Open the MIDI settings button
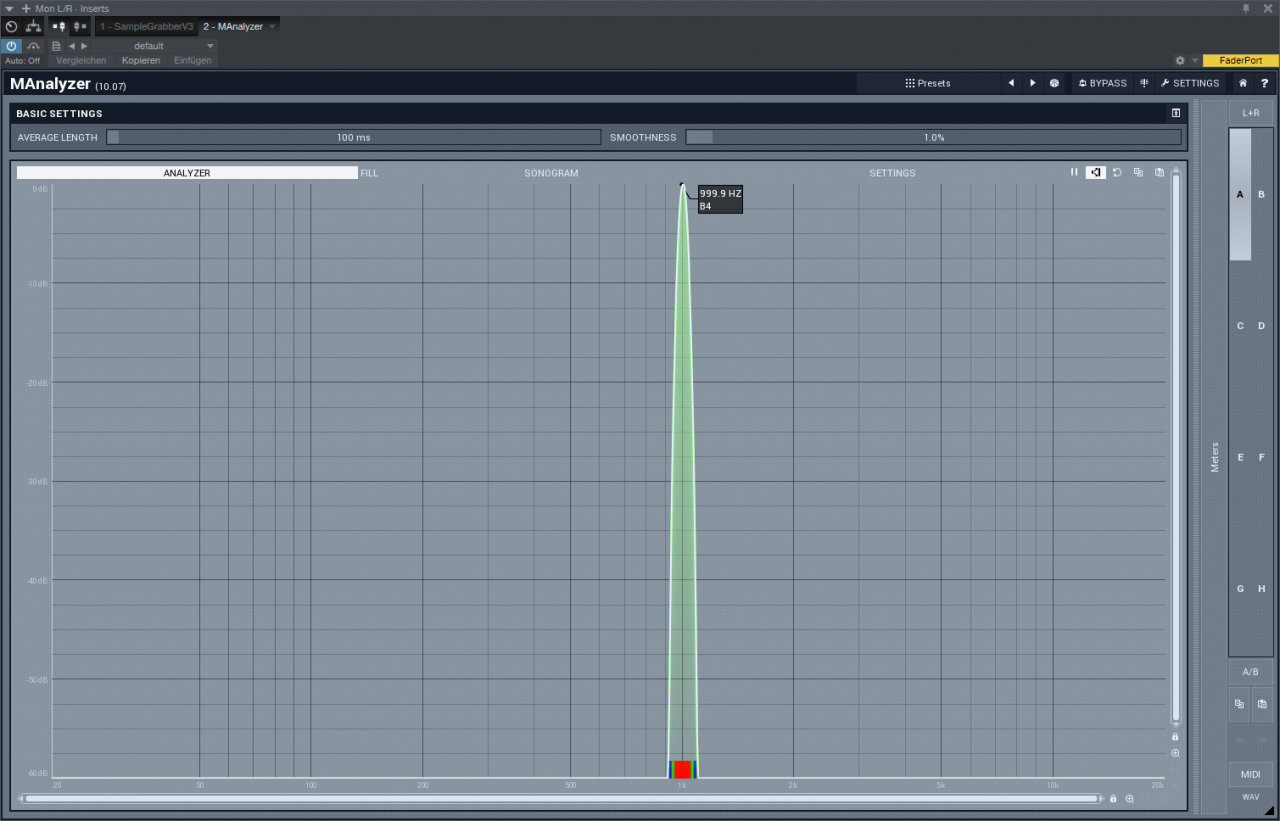Screen dimensions: 1280x821 point(1251,774)
